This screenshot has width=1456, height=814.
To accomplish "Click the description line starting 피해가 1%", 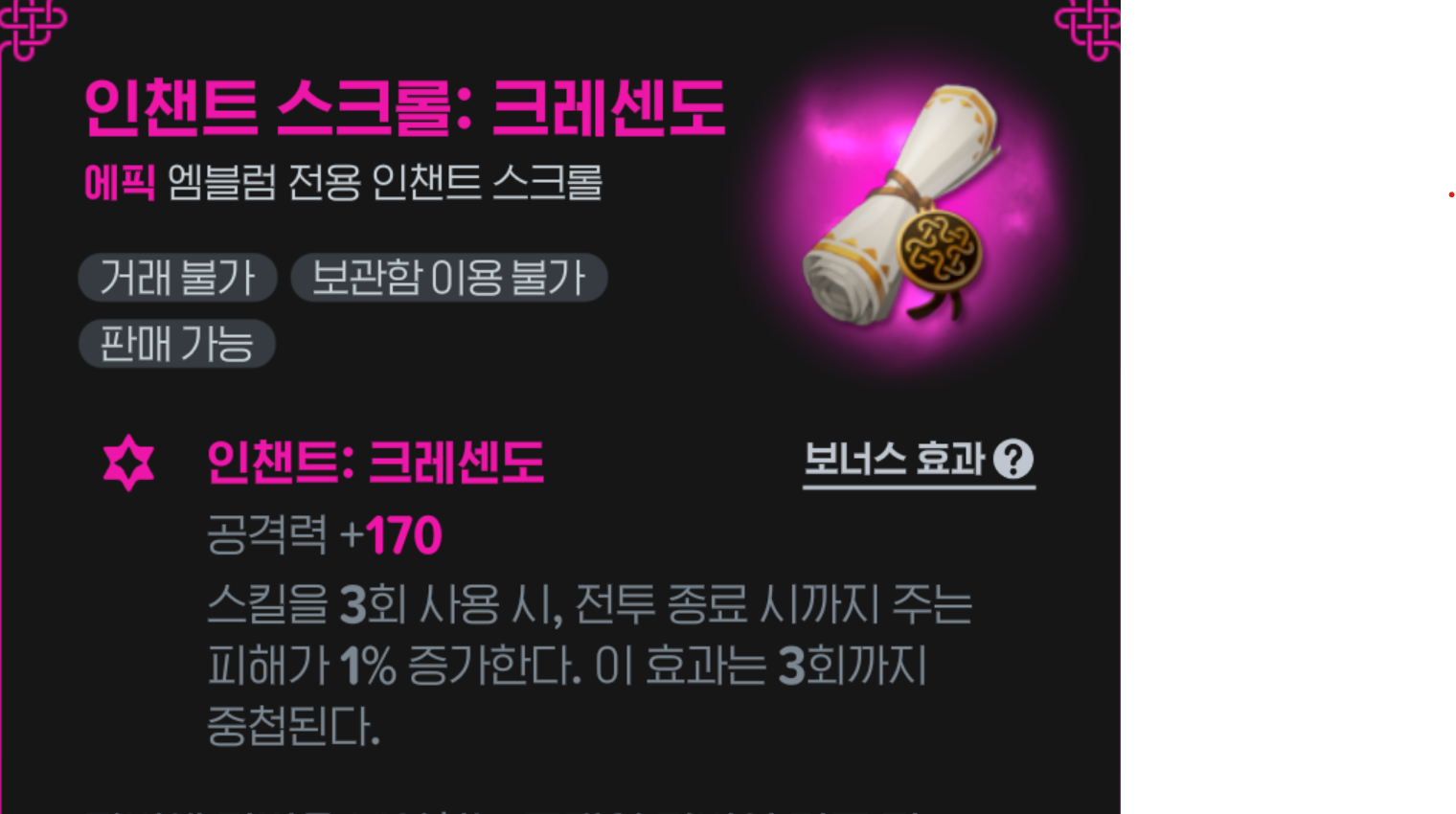I will pyautogui.click(x=567, y=666).
